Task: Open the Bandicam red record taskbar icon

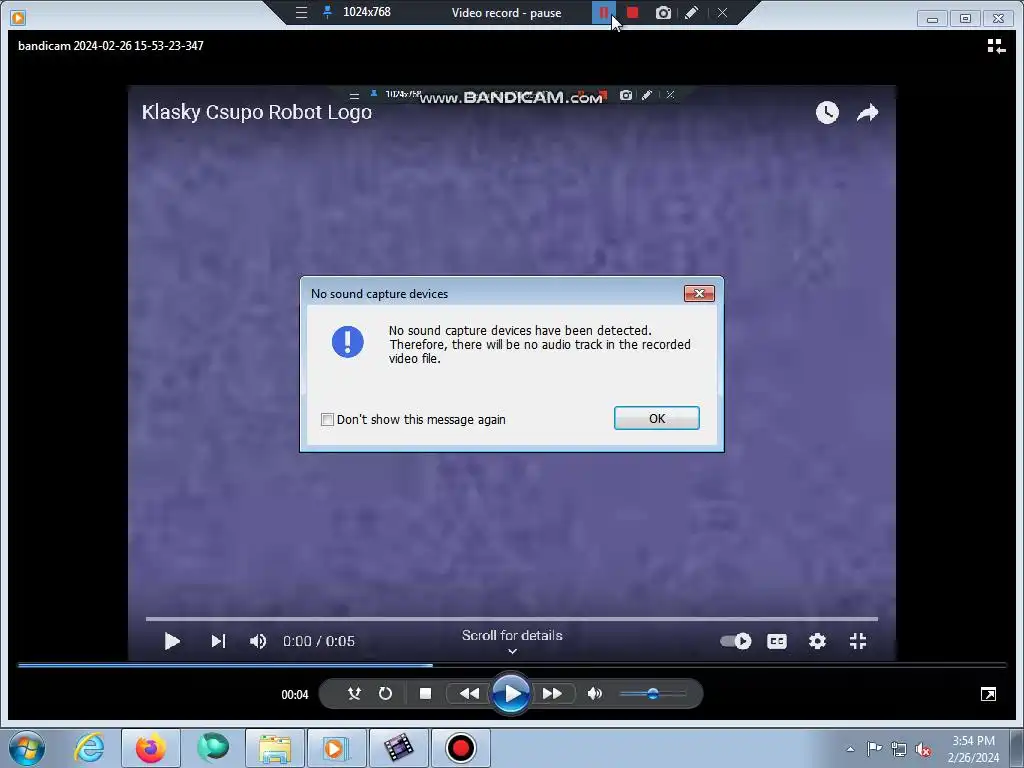Action: coord(461,748)
